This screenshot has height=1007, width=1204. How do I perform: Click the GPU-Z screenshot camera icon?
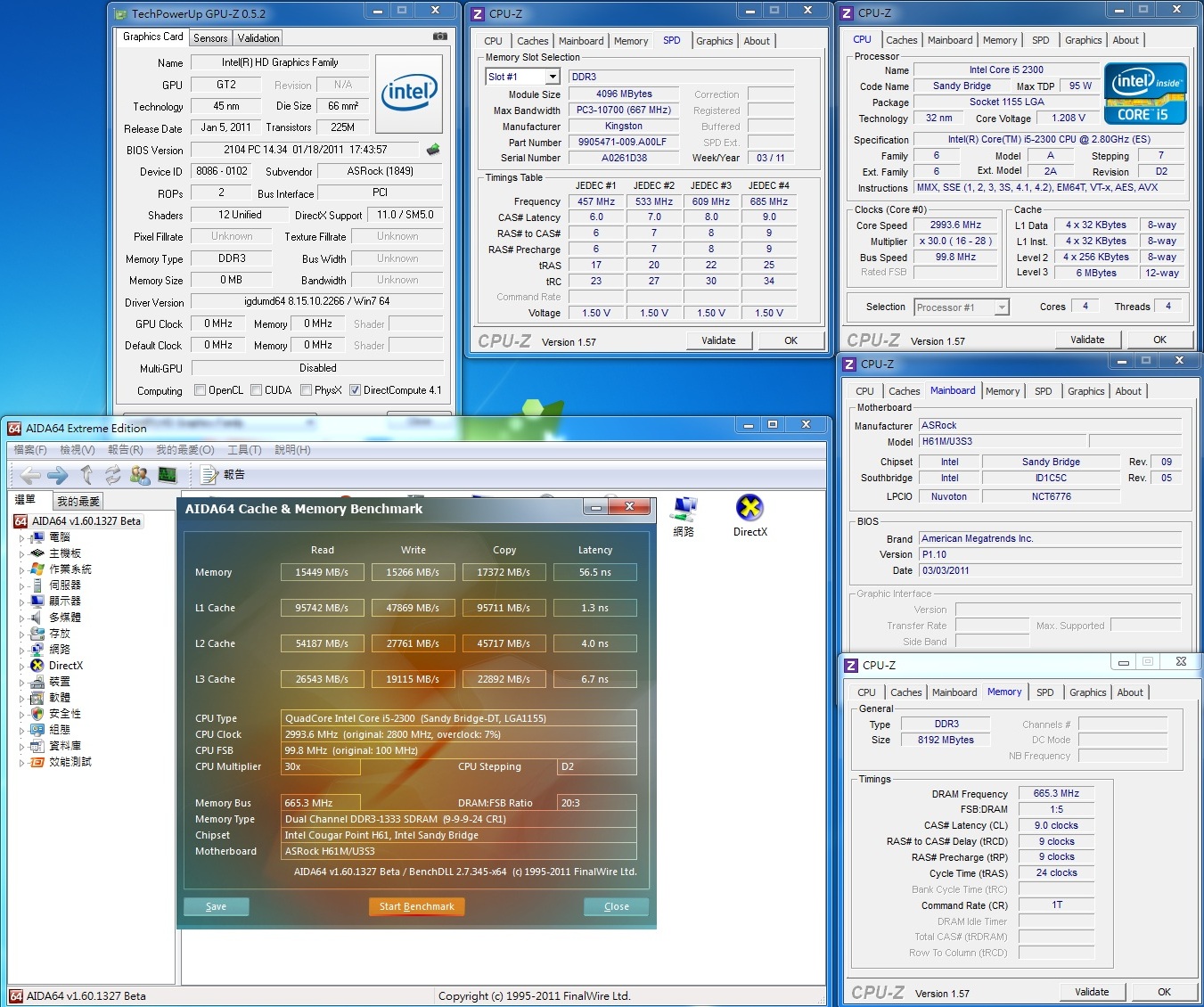[x=439, y=37]
